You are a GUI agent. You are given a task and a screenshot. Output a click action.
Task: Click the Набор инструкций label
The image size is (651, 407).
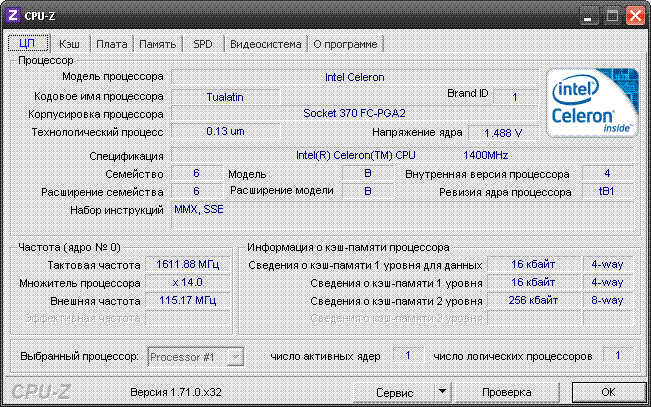[117, 211]
